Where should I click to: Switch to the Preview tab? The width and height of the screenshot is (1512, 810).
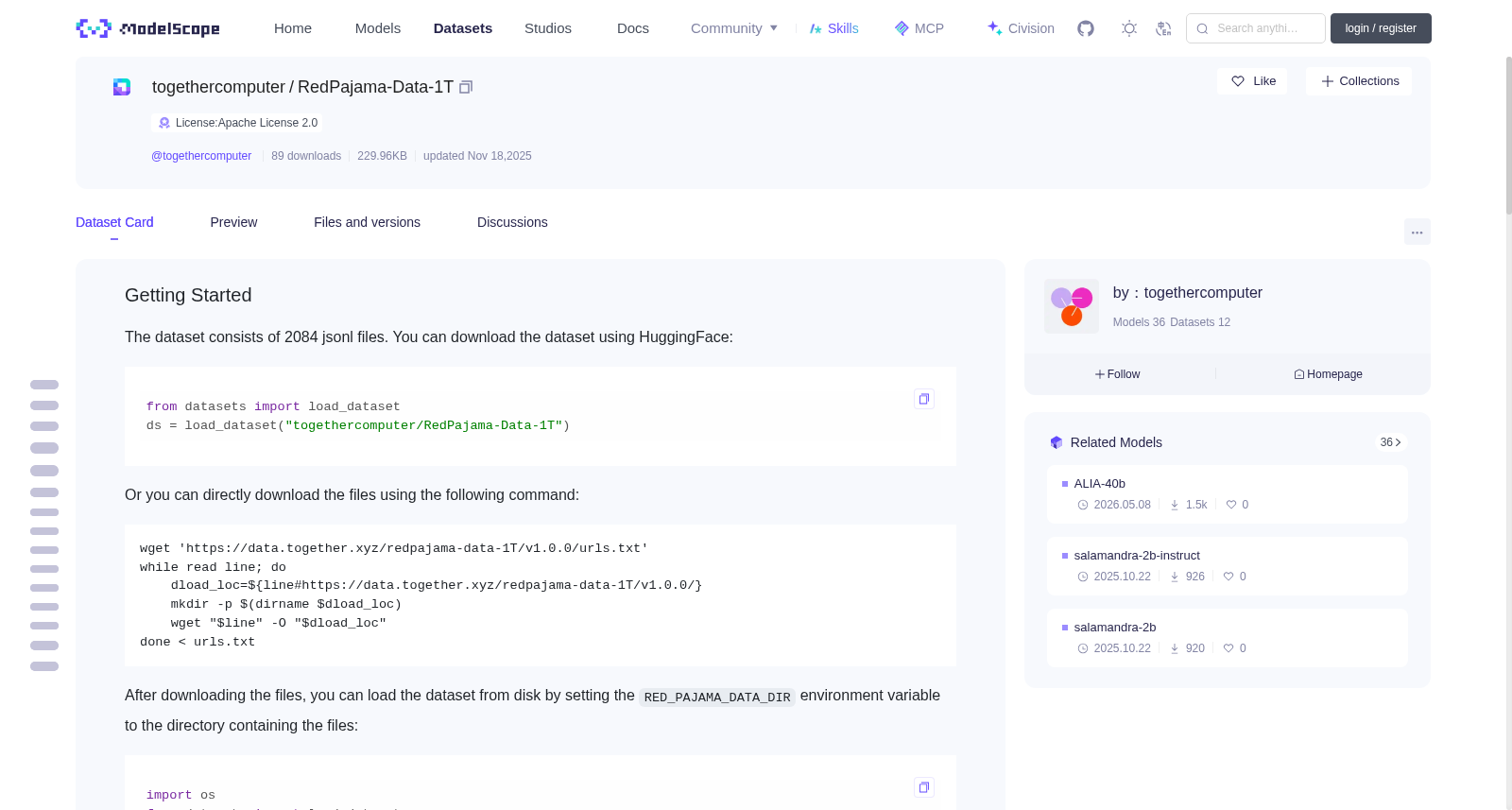pyautogui.click(x=233, y=222)
